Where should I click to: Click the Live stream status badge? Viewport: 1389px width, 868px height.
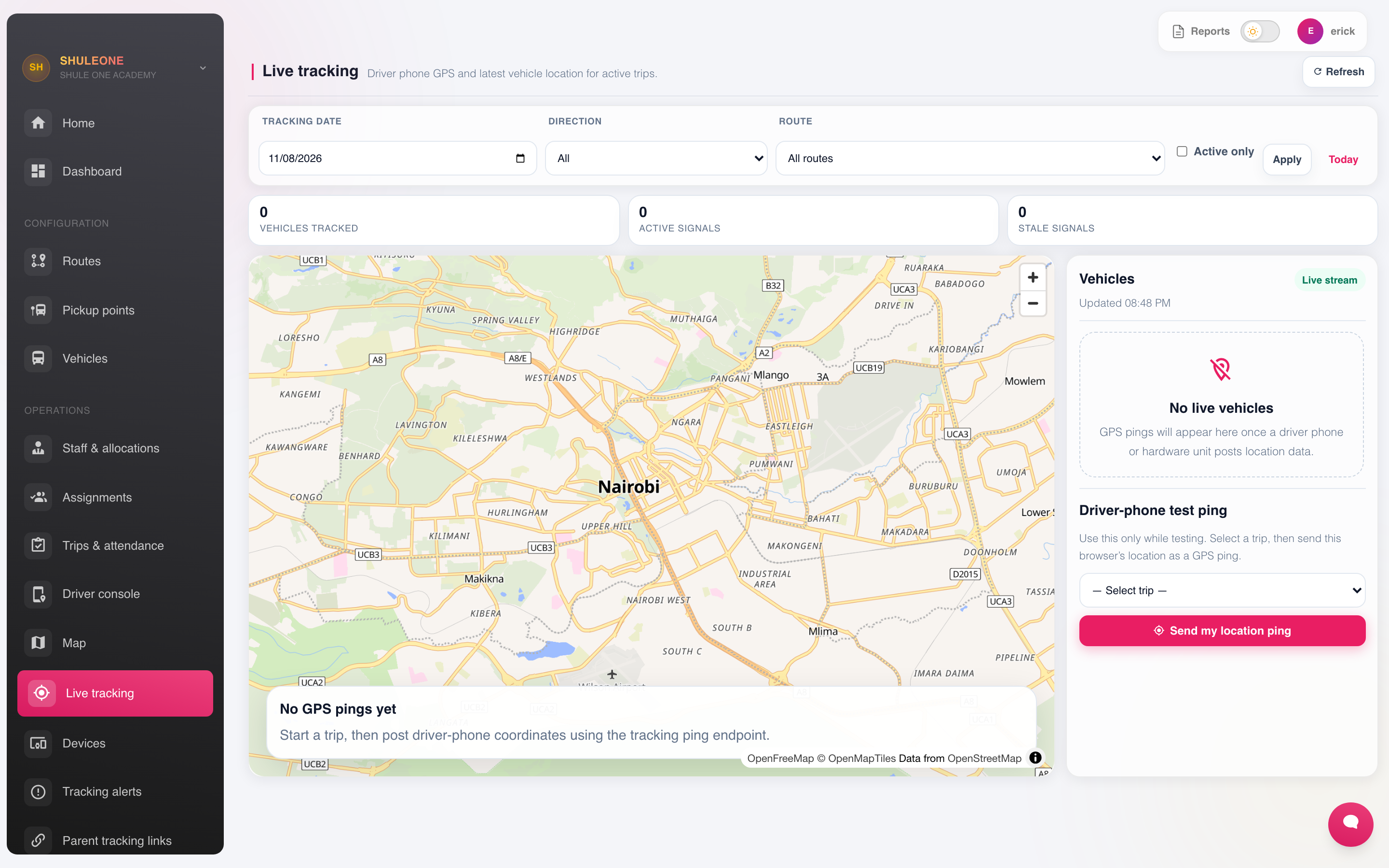(x=1329, y=280)
